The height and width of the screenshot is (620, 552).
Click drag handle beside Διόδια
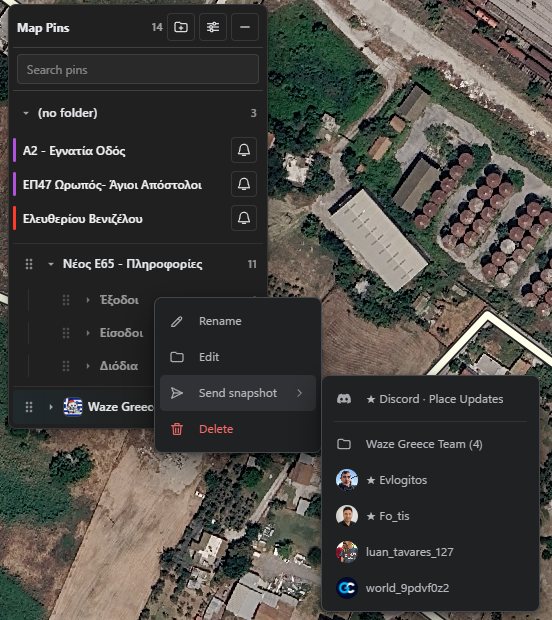pos(66,366)
